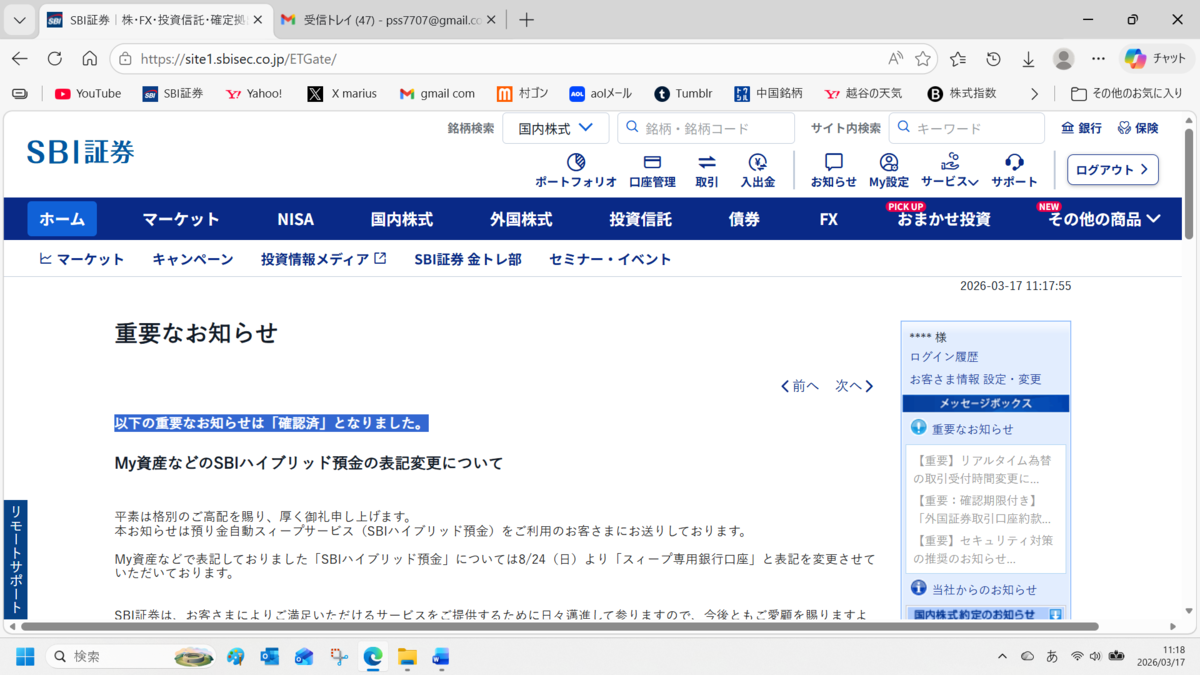Select the 投資信託 navigation tab
This screenshot has height=675, width=1200.
pyautogui.click(x=641, y=219)
